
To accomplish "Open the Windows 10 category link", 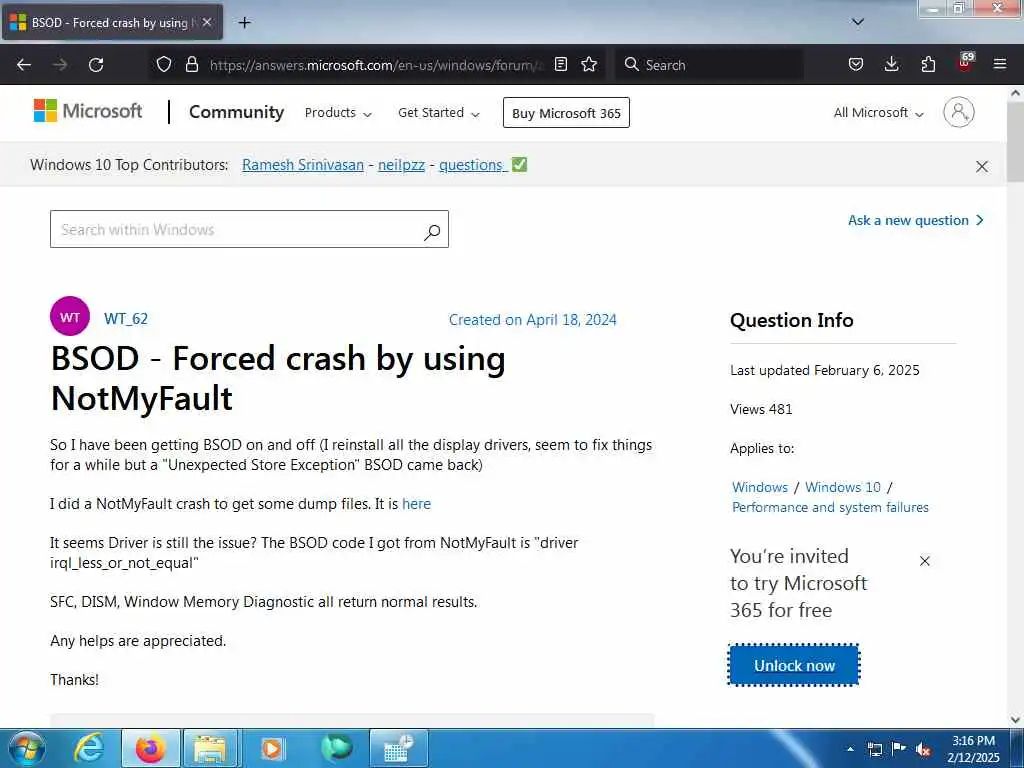I will pyautogui.click(x=843, y=487).
